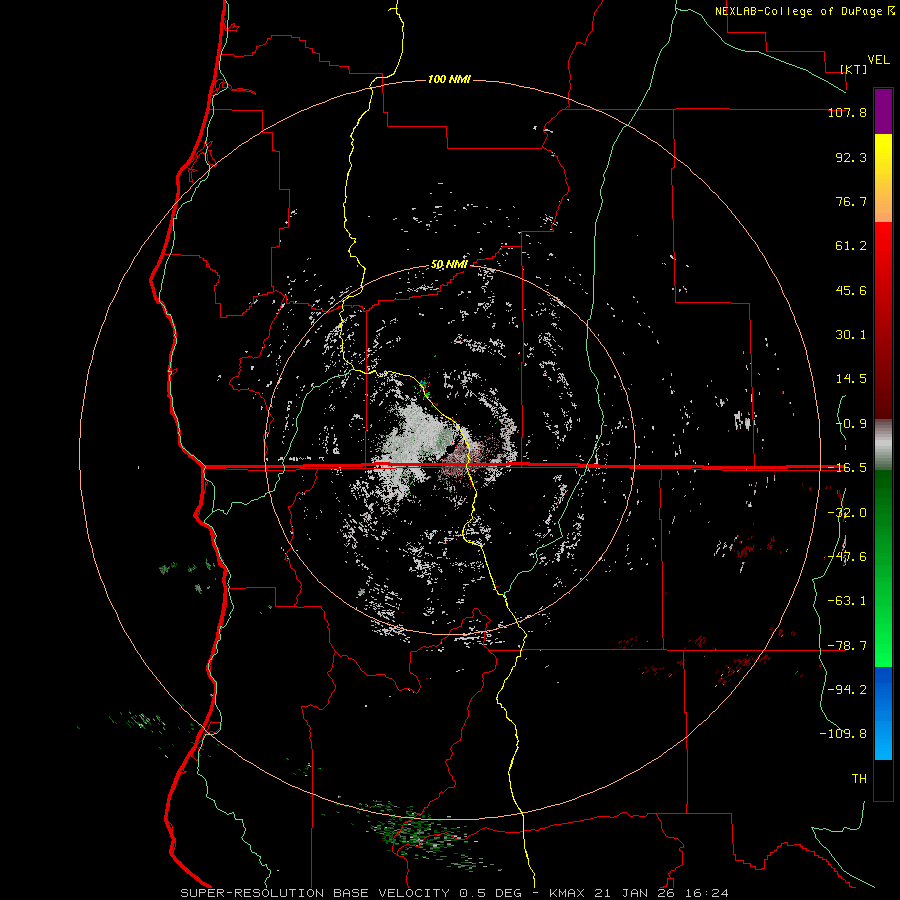Screen dimensions: 900x900
Task: Click the purple band of the color scale
Action: coord(883,111)
